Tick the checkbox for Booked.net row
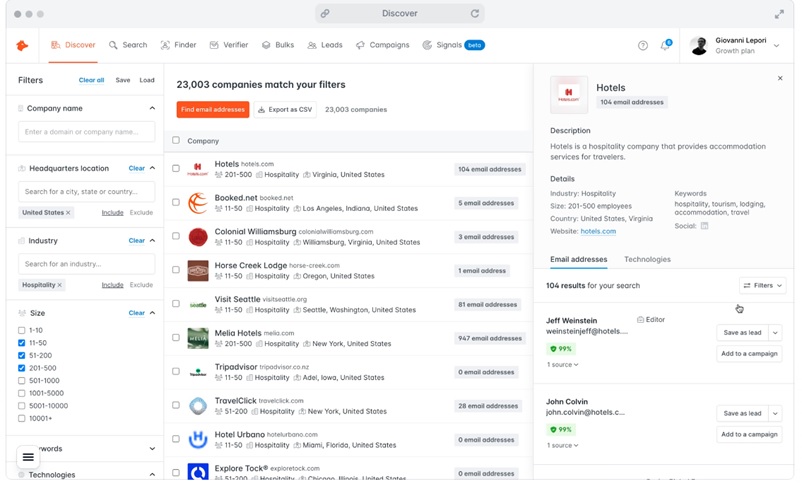Viewport: 802px width, 484px height. [x=176, y=202]
